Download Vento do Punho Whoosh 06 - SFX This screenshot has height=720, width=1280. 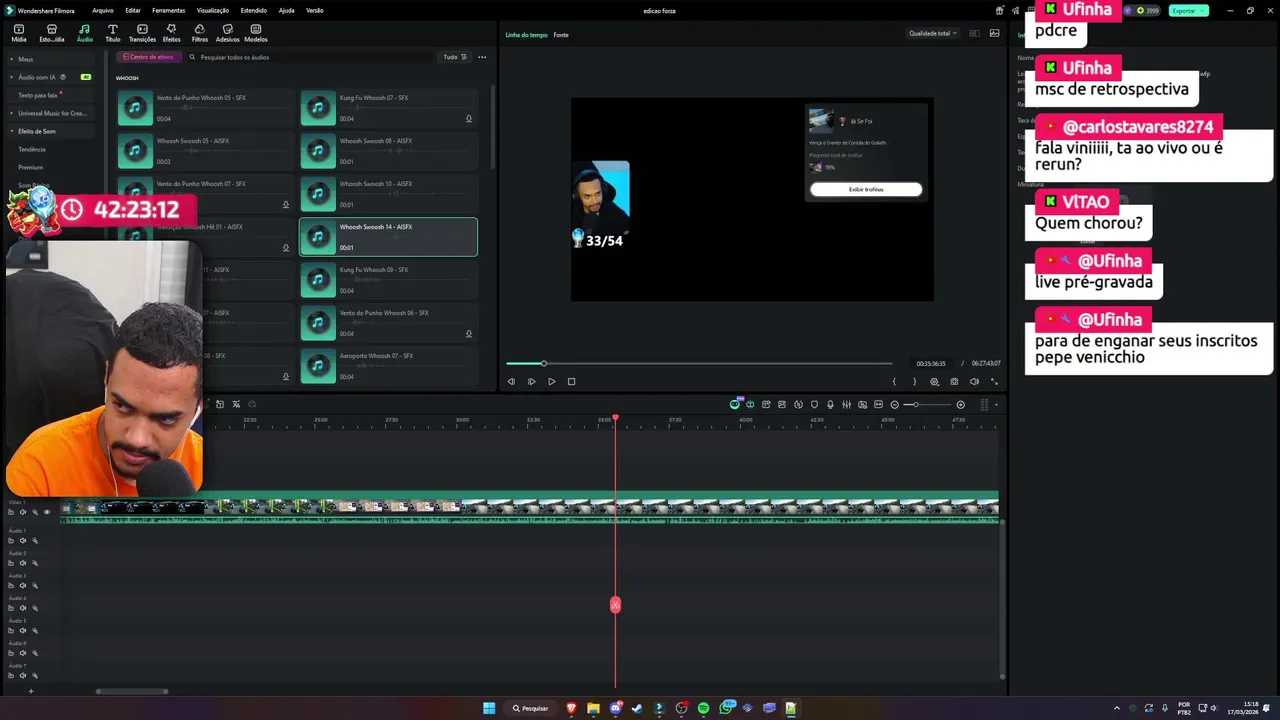click(468, 334)
